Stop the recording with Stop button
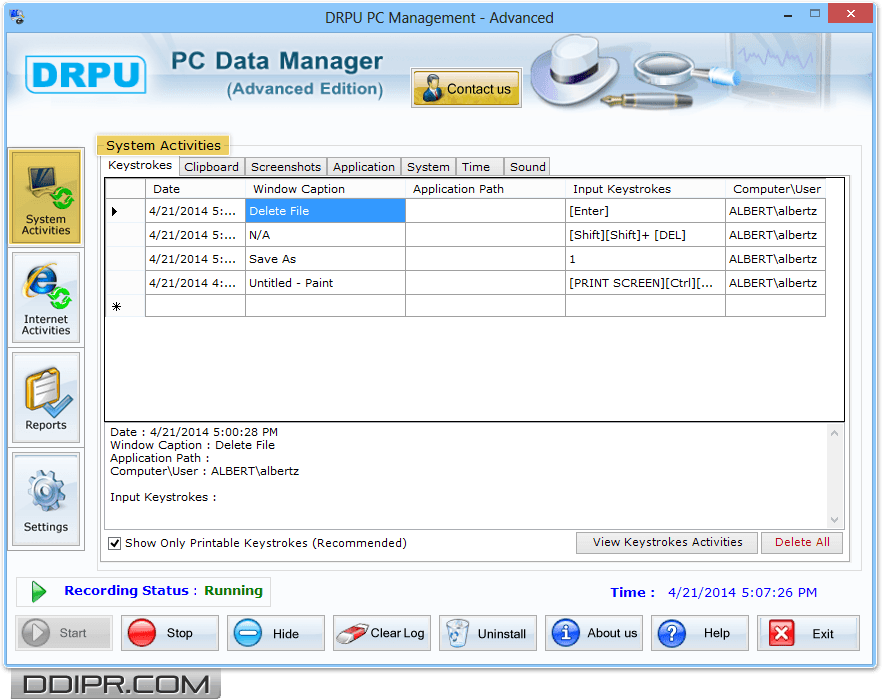 click(x=170, y=633)
